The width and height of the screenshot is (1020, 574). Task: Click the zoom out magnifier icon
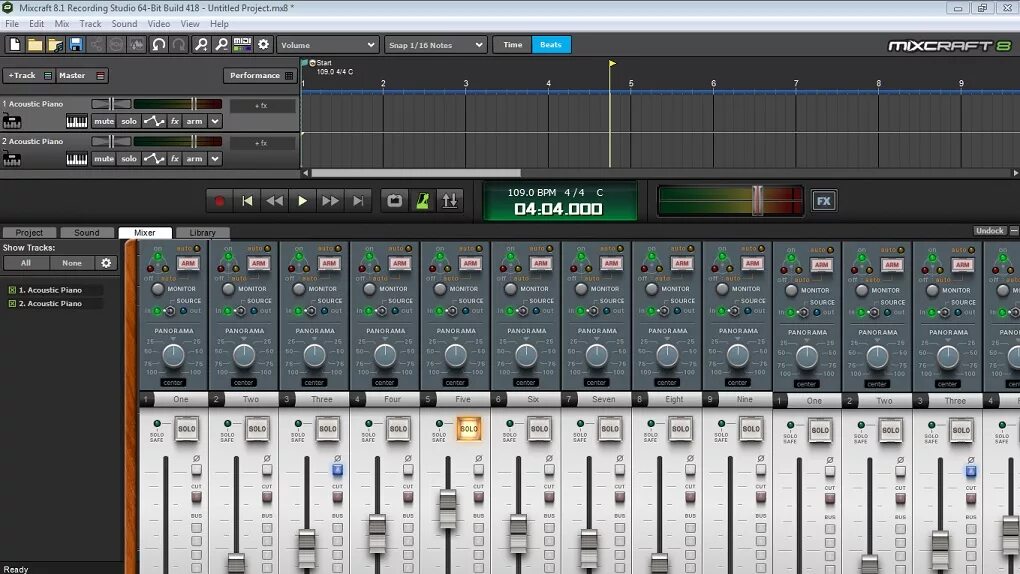(221, 44)
